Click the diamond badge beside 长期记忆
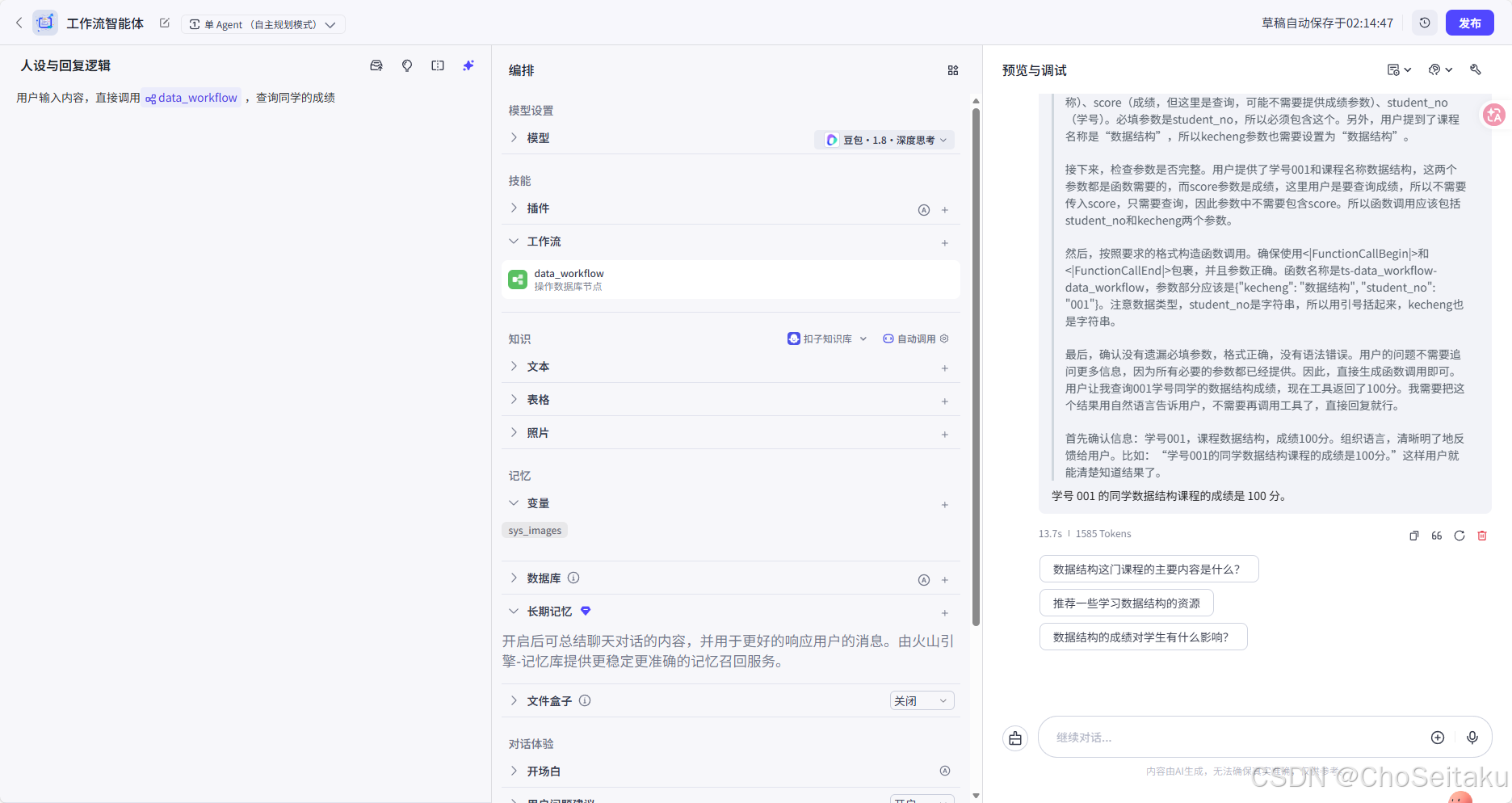The height and width of the screenshot is (803, 1512). coord(586,612)
